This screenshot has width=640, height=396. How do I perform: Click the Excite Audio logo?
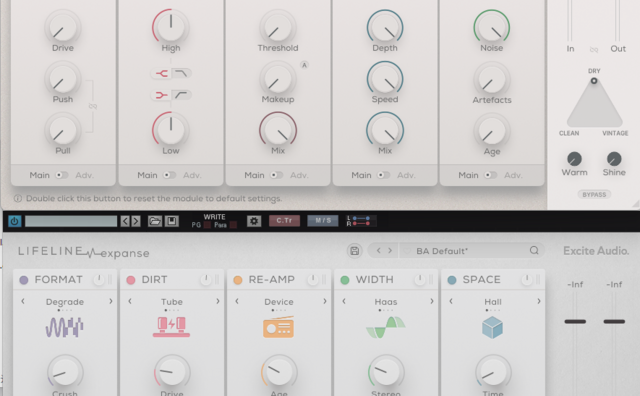(596, 251)
